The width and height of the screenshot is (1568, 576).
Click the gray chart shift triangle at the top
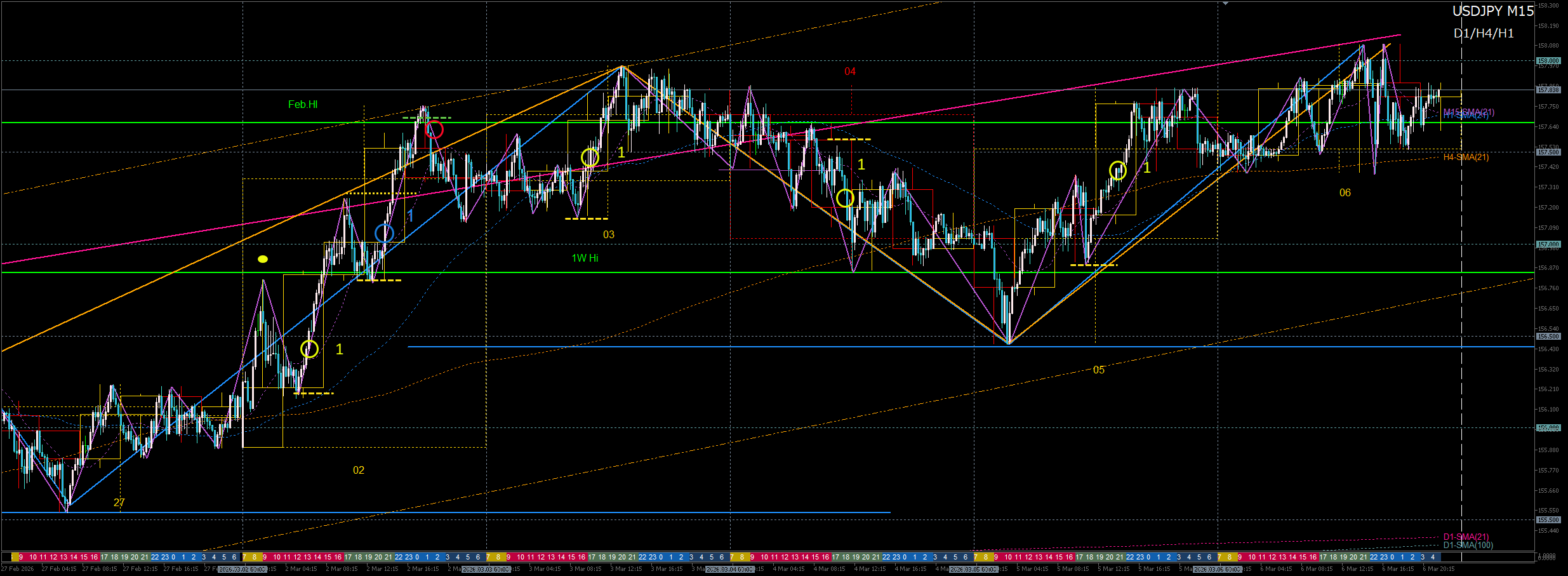pyautogui.click(x=1225, y=4)
